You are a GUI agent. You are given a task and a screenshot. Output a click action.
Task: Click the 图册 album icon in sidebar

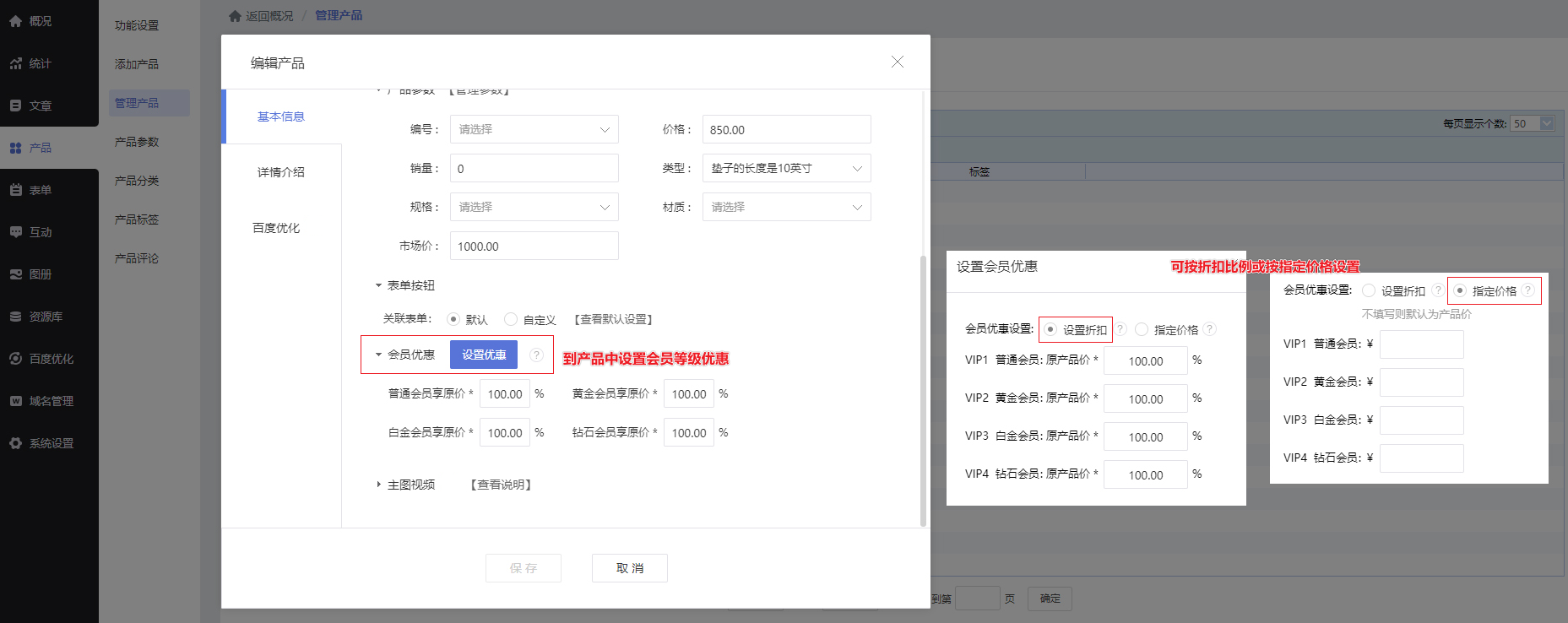[15, 274]
